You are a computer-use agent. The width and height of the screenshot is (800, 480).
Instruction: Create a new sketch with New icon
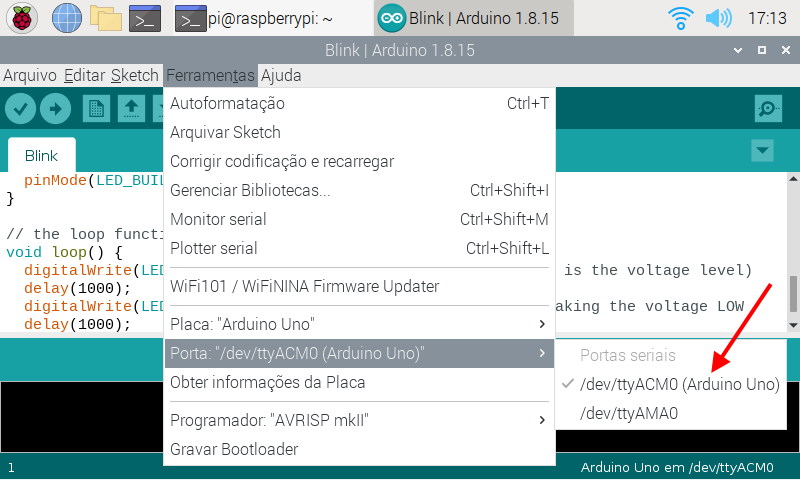point(96,109)
